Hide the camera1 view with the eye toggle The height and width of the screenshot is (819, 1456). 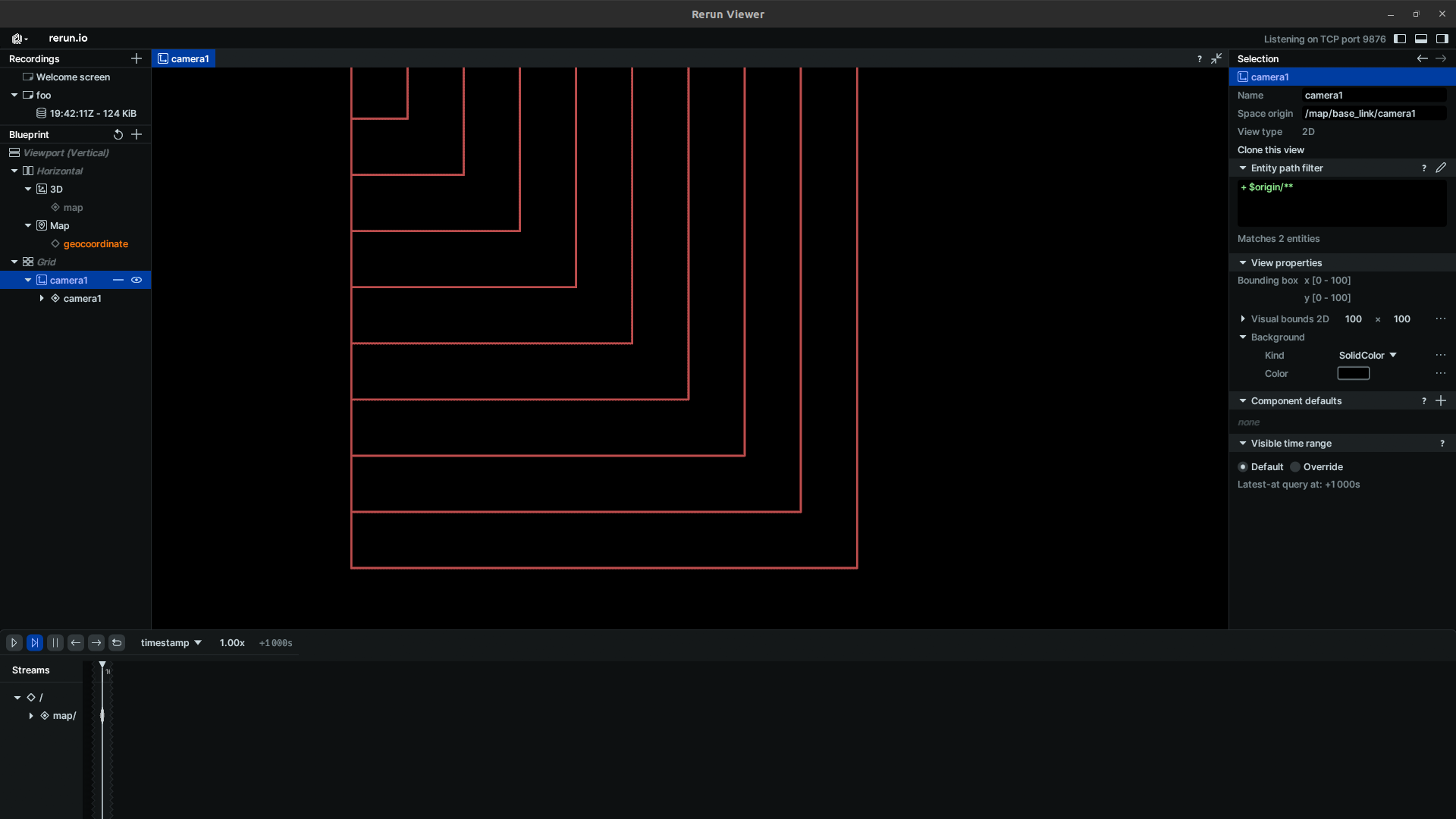tap(136, 280)
